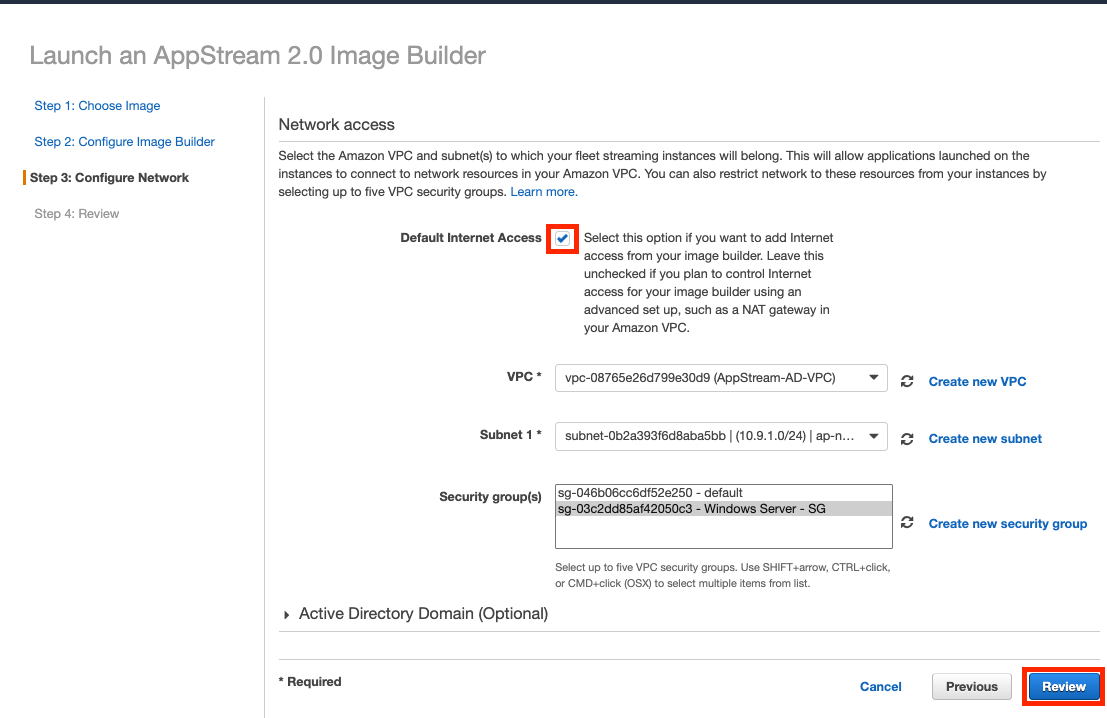Go to Step 2: Configure Image Builder

tap(124, 142)
